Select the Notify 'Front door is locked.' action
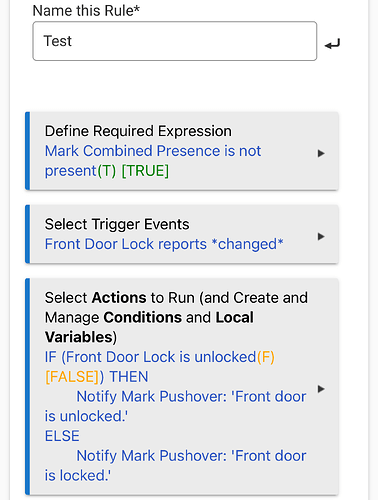This screenshot has height=500, width=378. pyautogui.click(x=175, y=466)
